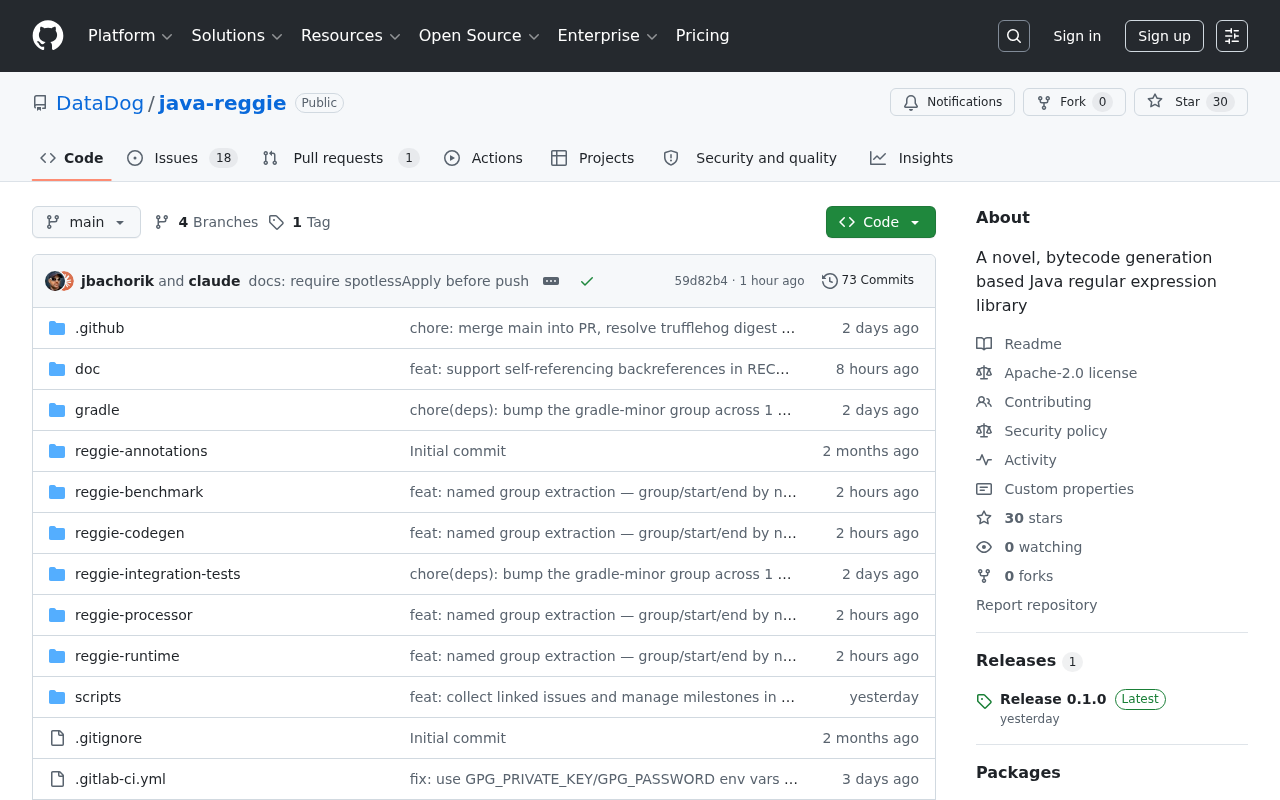Click the reggie-runtime folder icon
1280x800 pixels.
[57, 656]
